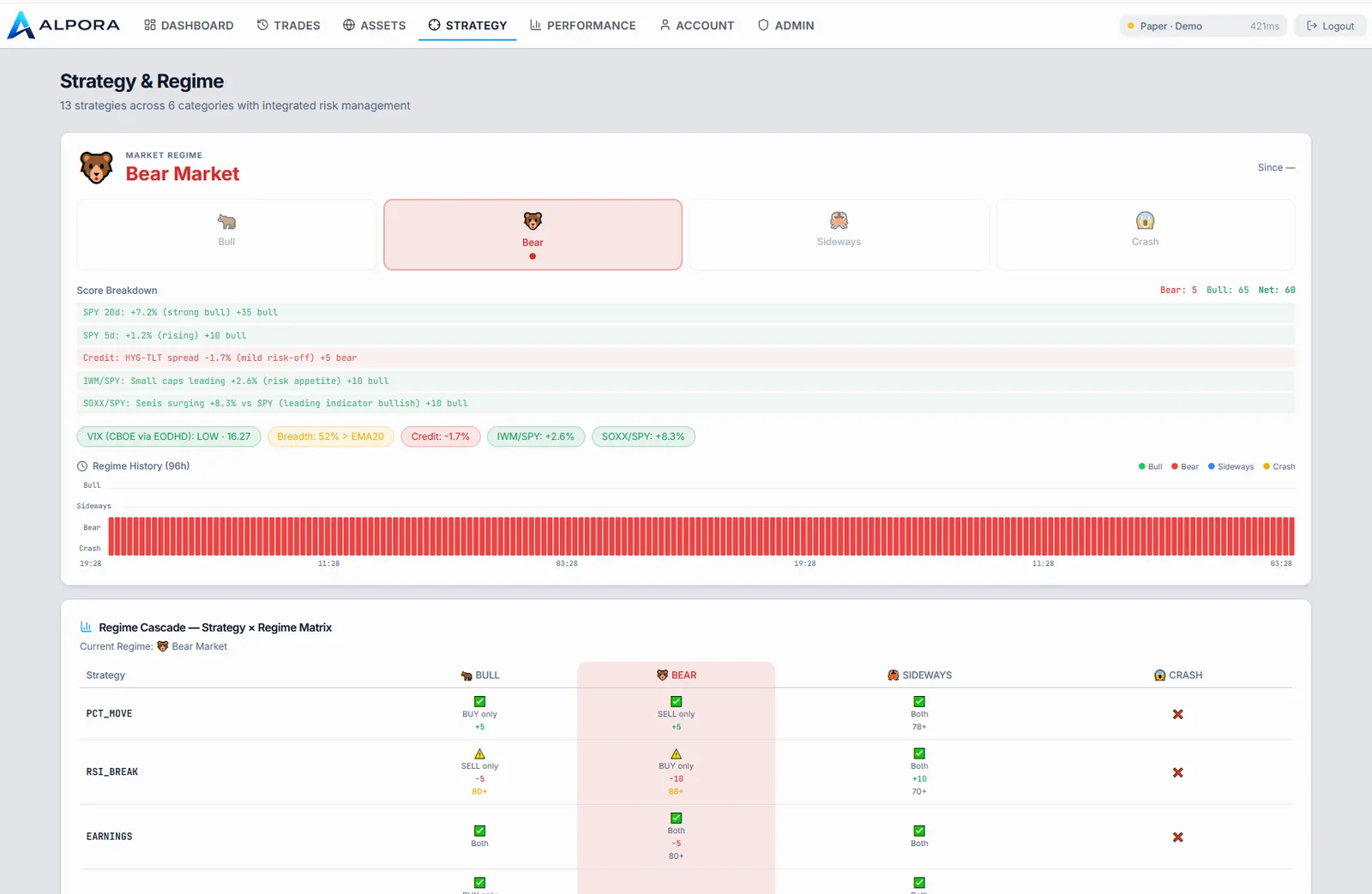Click the Credit -1.7% chip
The image size is (1372, 894).
[x=441, y=436]
